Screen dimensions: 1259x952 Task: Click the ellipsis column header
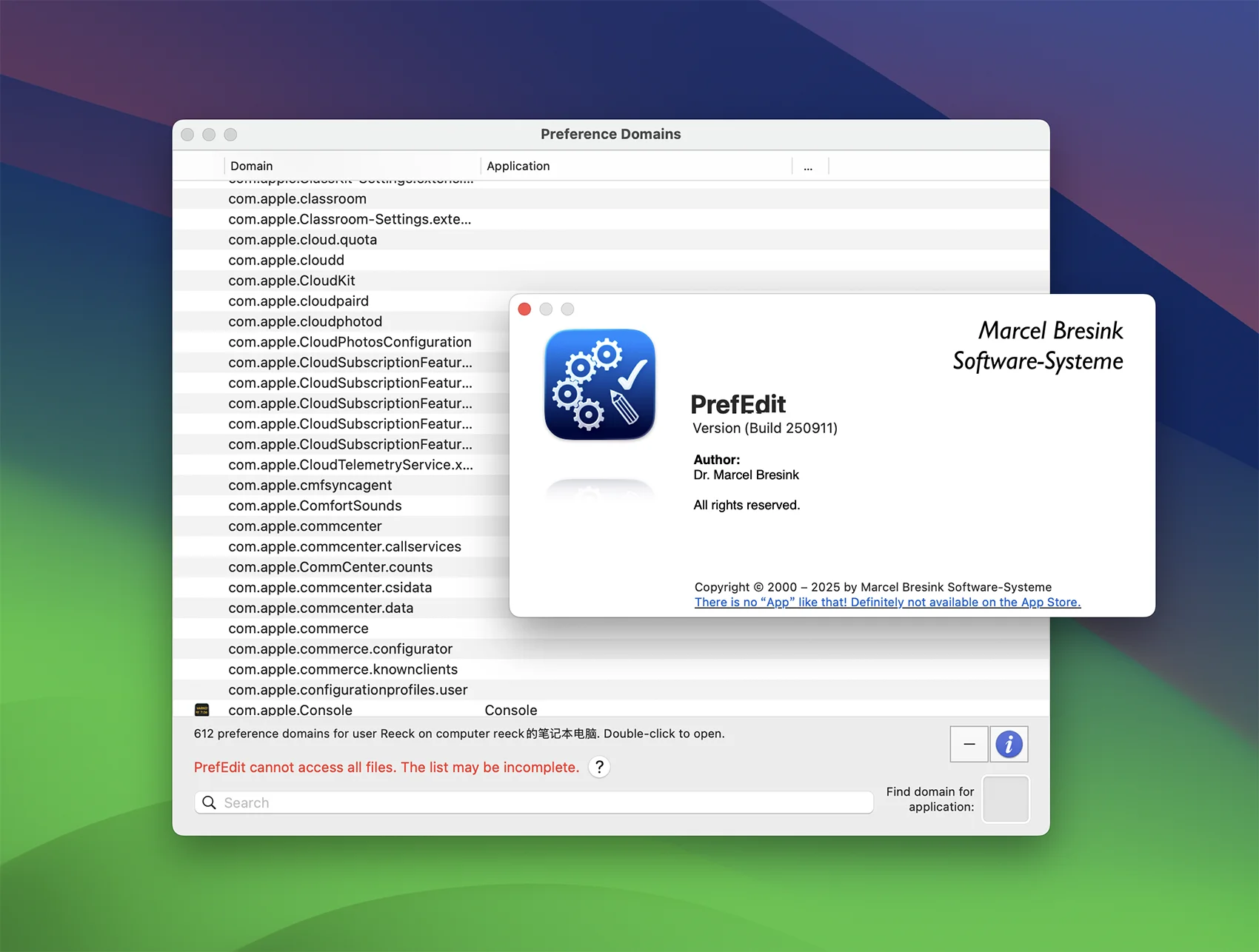809,166
